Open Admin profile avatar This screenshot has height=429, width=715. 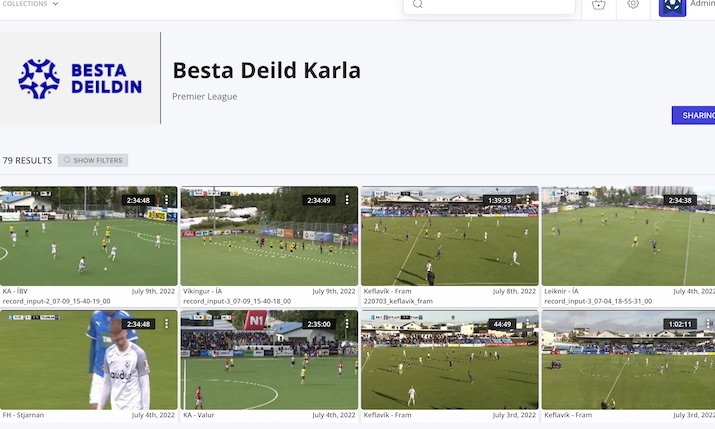click(672, 6)
